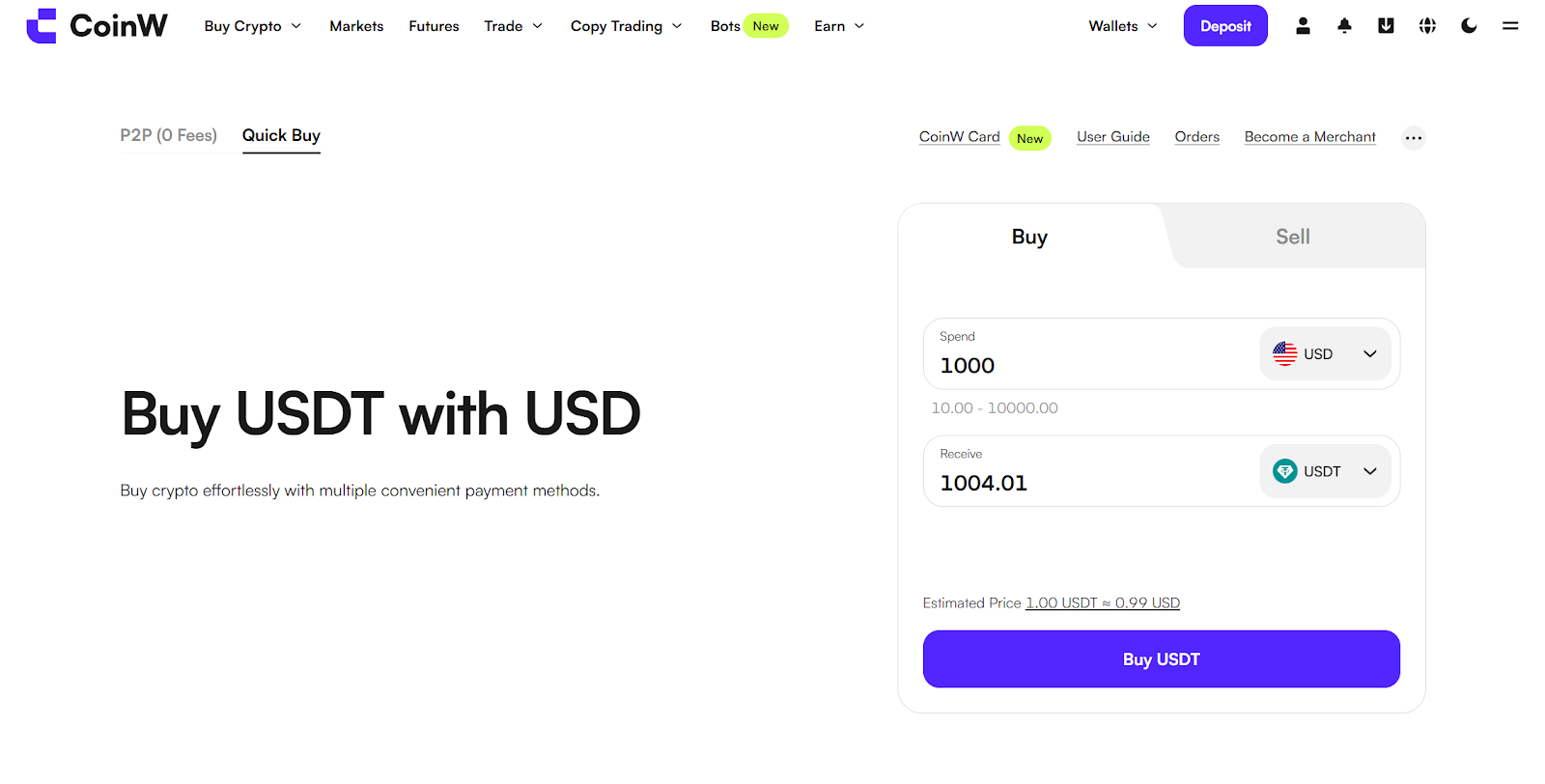Screen dimensions: 1545x784
Task: Click the three-dot more options icon
Action: coord(1414,138)
